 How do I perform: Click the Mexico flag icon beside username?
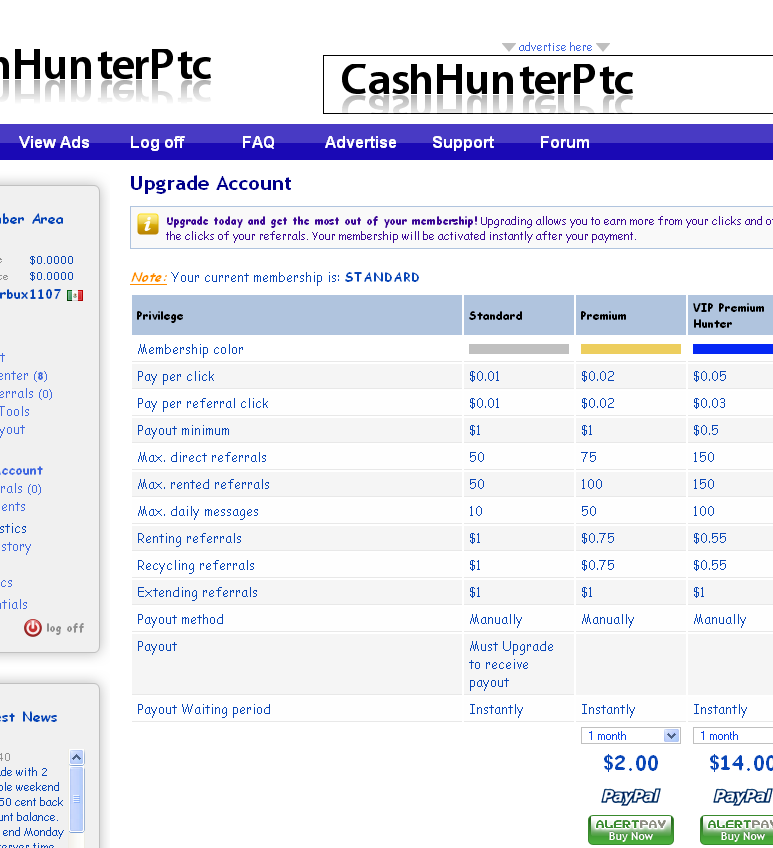(75, 295)
